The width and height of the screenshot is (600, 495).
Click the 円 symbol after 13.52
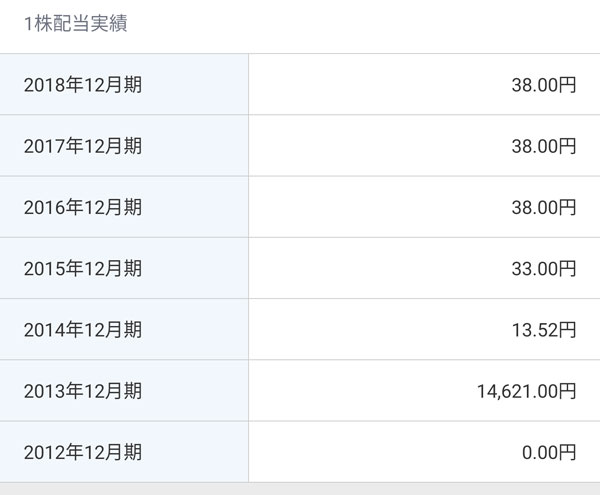567,329
